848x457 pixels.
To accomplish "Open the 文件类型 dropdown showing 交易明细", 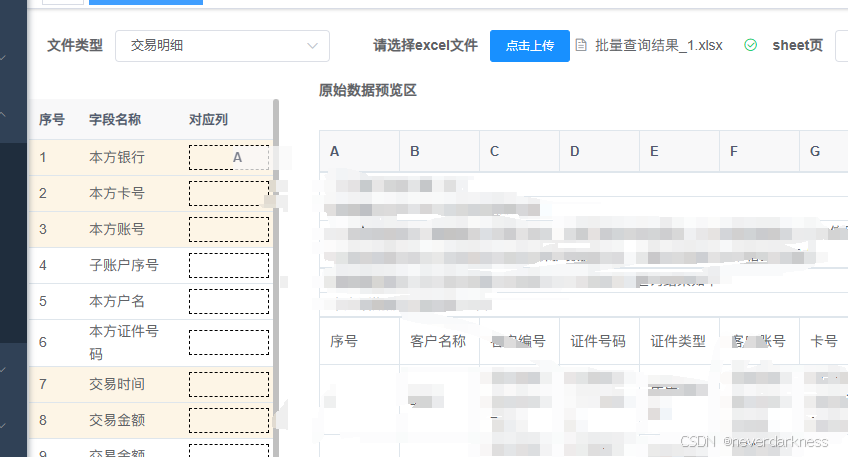I will pyautogui.click(x=222, y=46).
